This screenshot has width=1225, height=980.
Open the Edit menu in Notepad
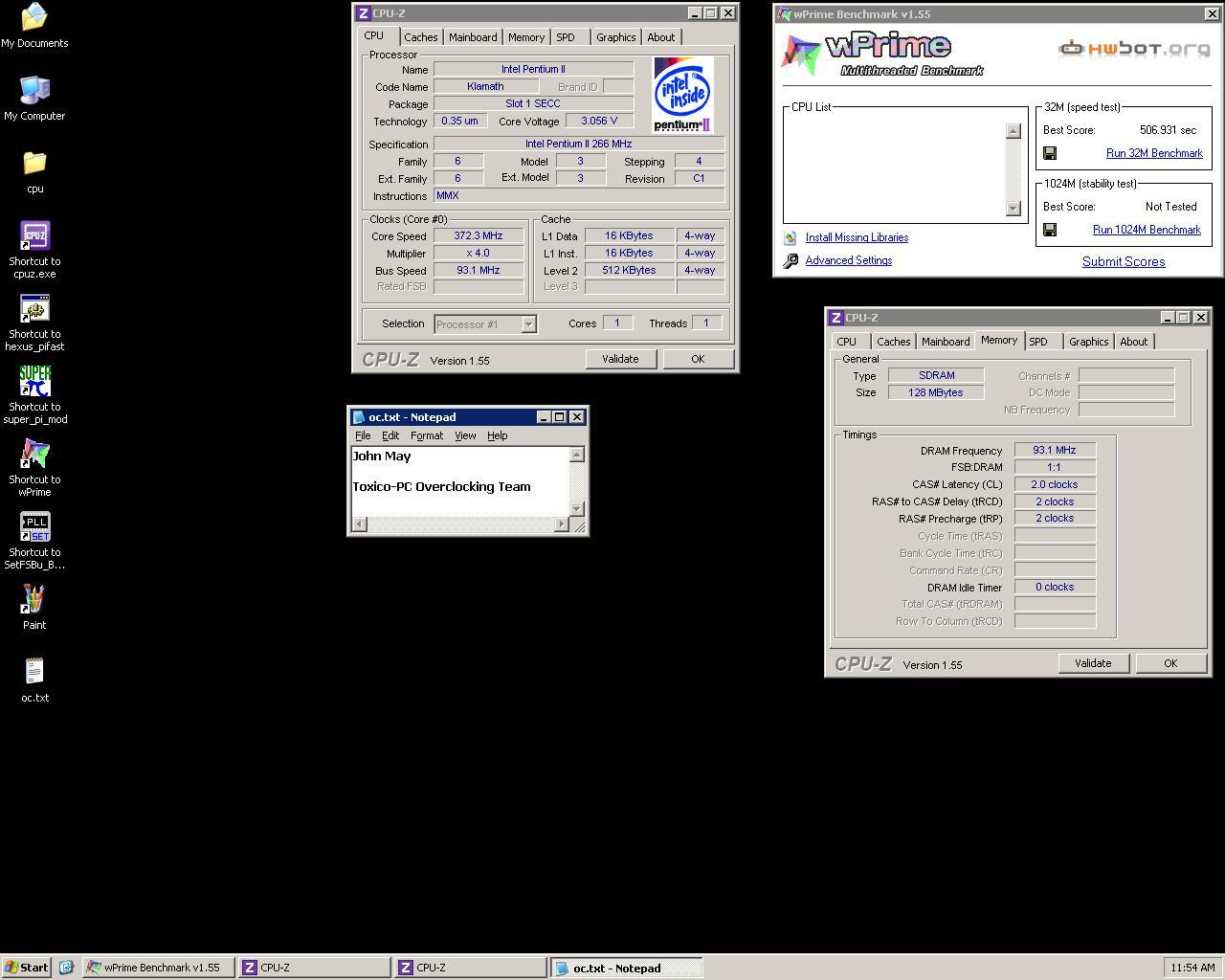tap(390, 435)
